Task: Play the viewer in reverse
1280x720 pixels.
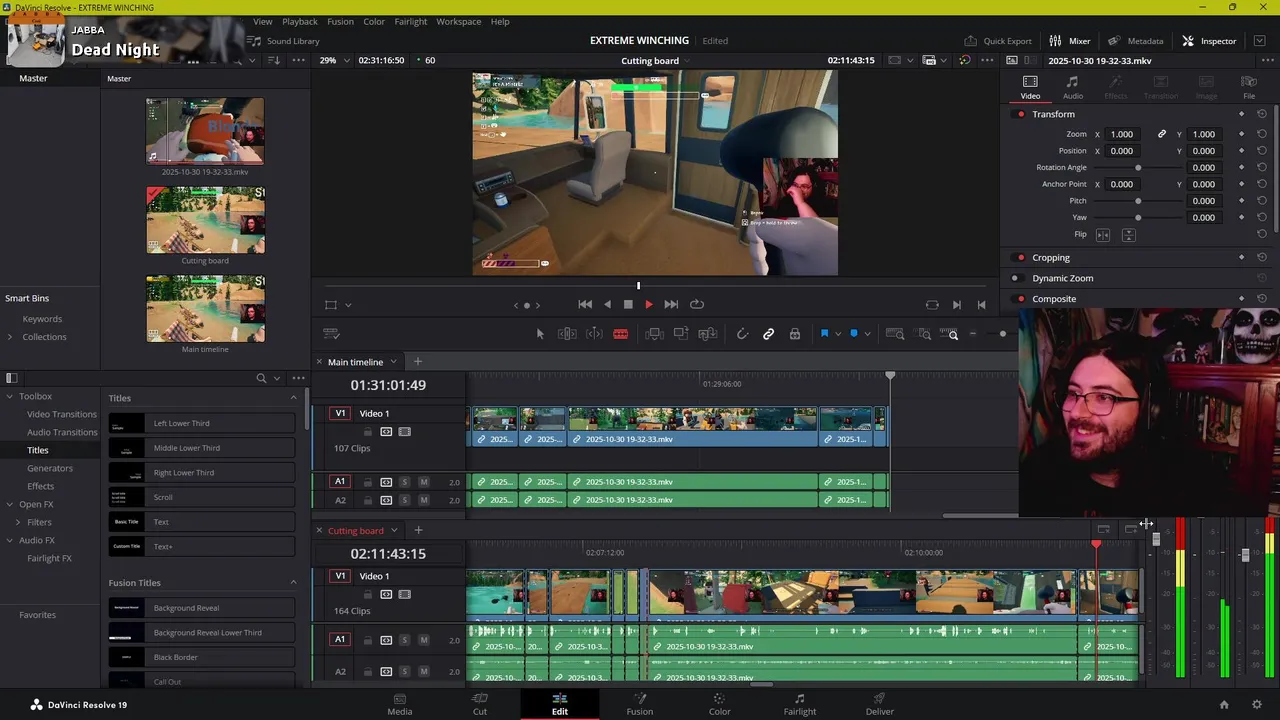Action: click(x=607, y=304)
